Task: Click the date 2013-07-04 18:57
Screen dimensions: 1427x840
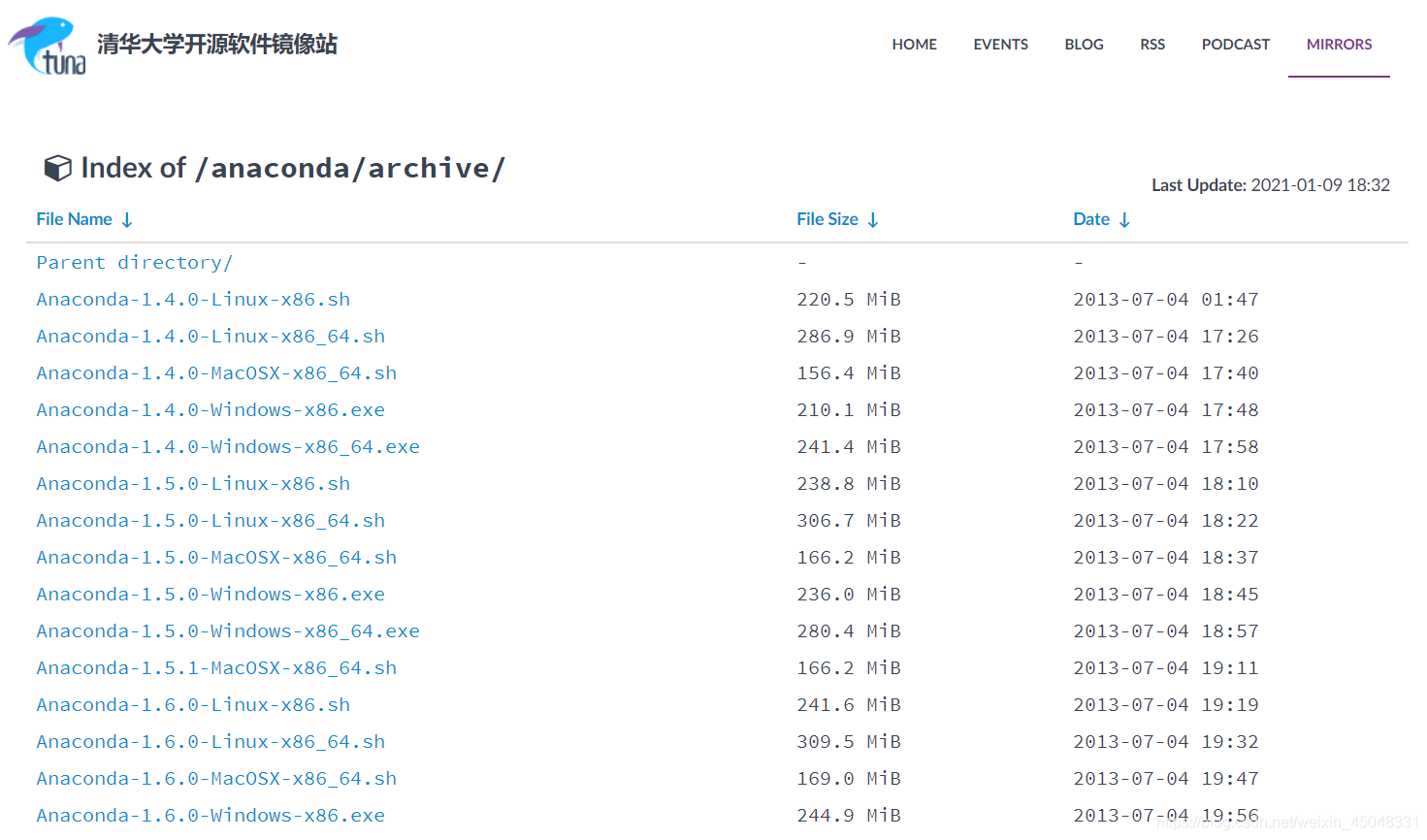Action: coord(1166,631)
